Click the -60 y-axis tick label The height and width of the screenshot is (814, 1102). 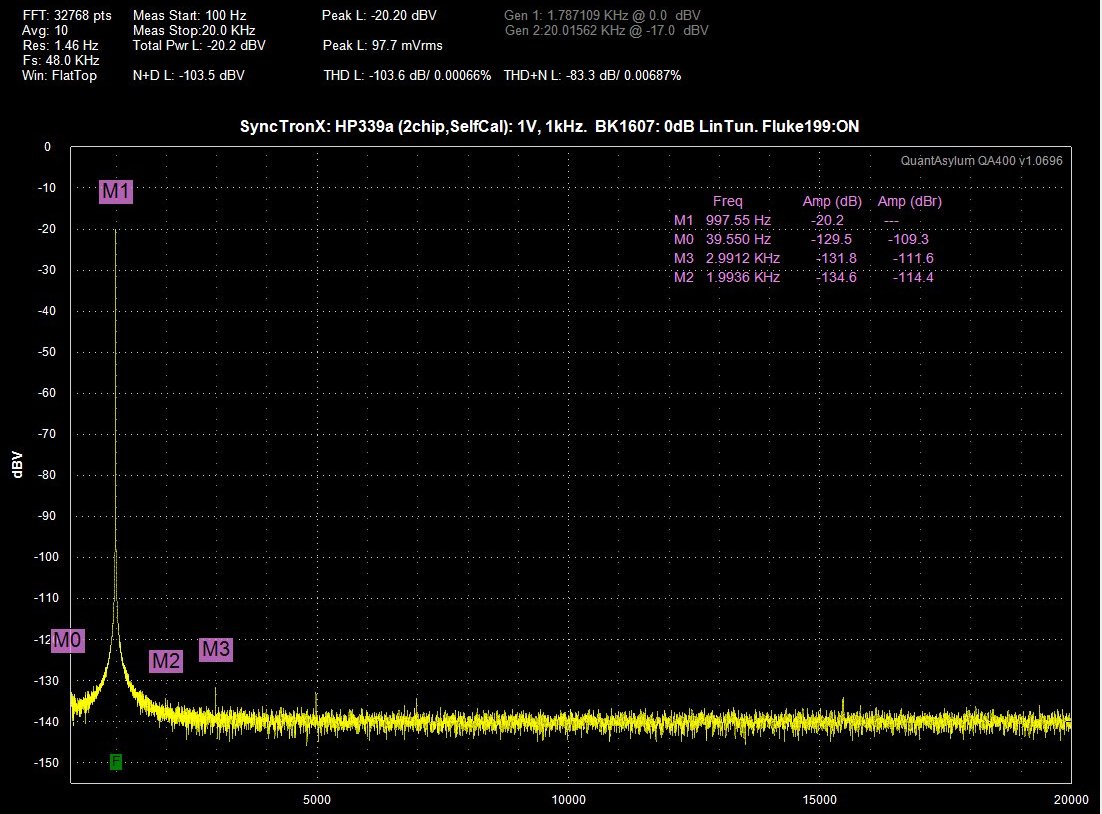46,393
